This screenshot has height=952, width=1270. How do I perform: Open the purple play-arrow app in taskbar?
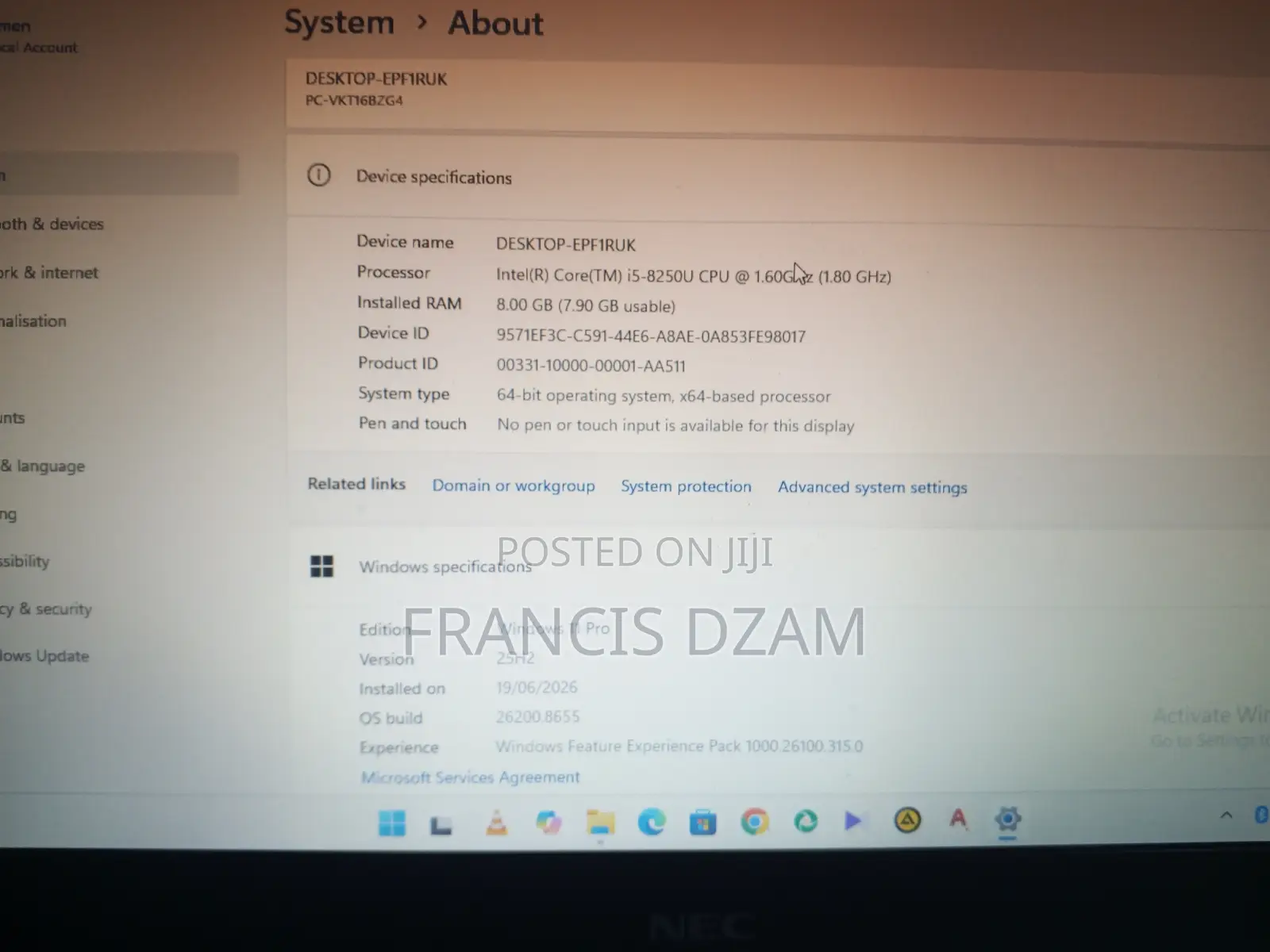(853, 820)
